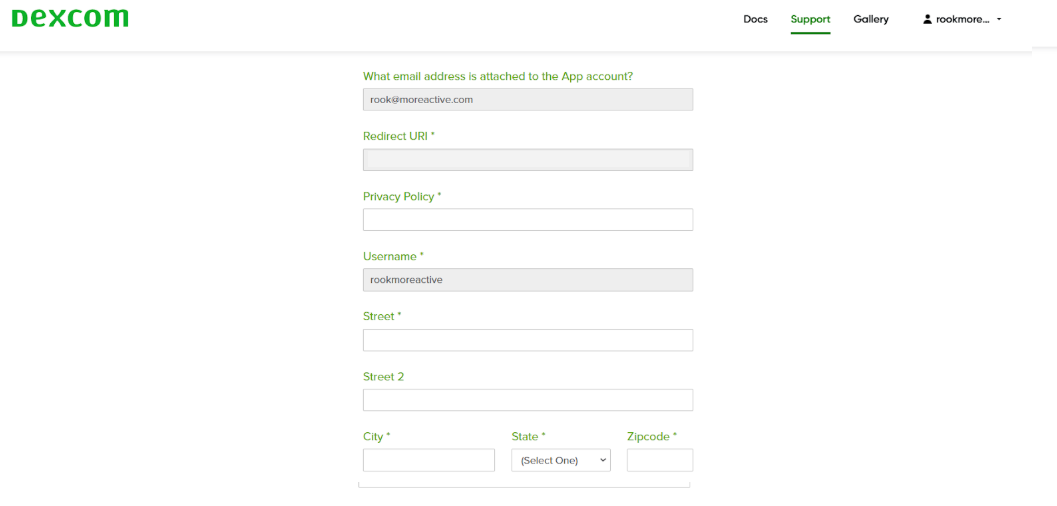1057x506 pixels.
Task: Open the rookmore account name menu
Action: [962, 19]
